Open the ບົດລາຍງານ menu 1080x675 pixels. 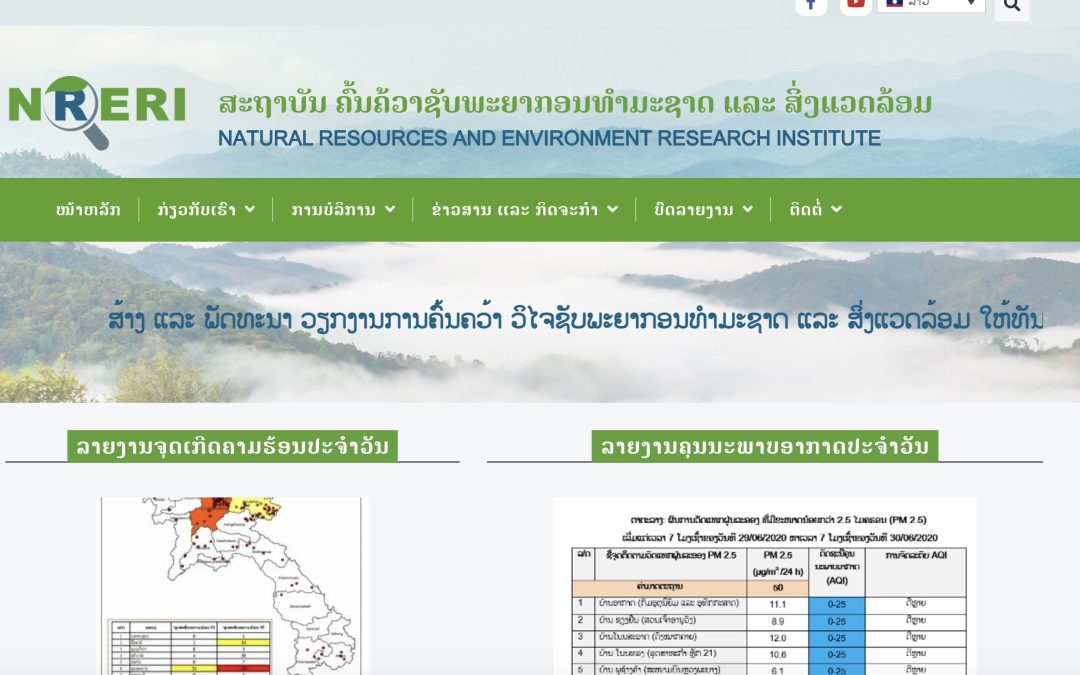(x=694, y=209)
